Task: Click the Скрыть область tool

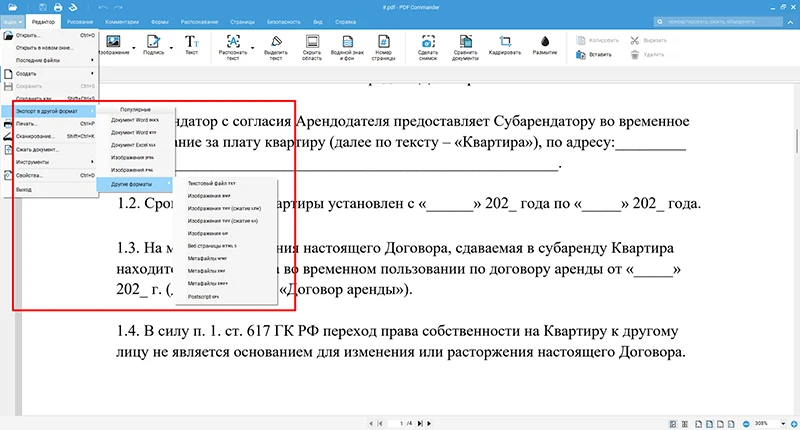Action: pyautogui.click(x=312, y=47)
